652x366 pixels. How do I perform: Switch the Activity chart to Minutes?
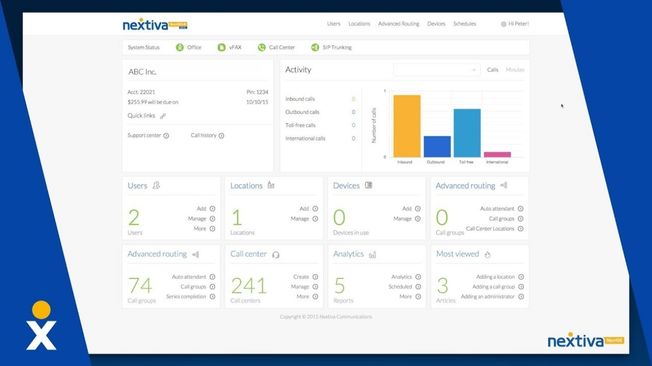(515, 70)
